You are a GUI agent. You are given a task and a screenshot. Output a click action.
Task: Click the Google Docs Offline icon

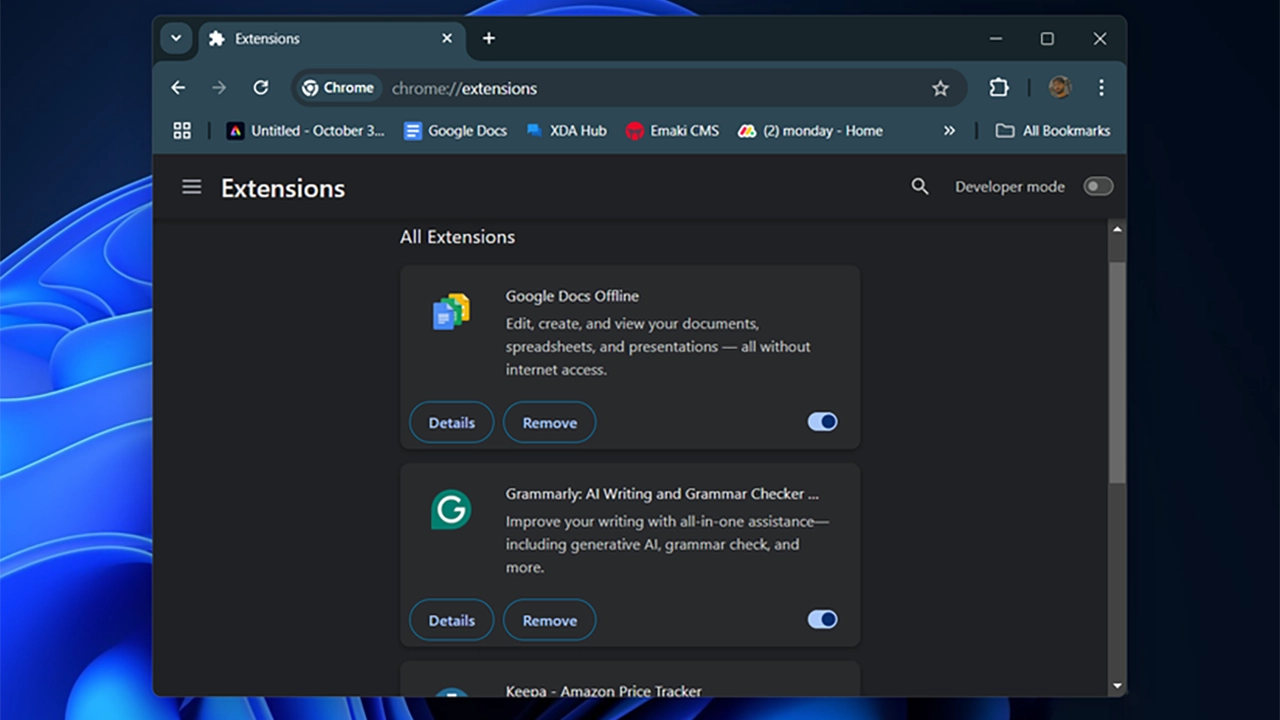click(451, 312)
